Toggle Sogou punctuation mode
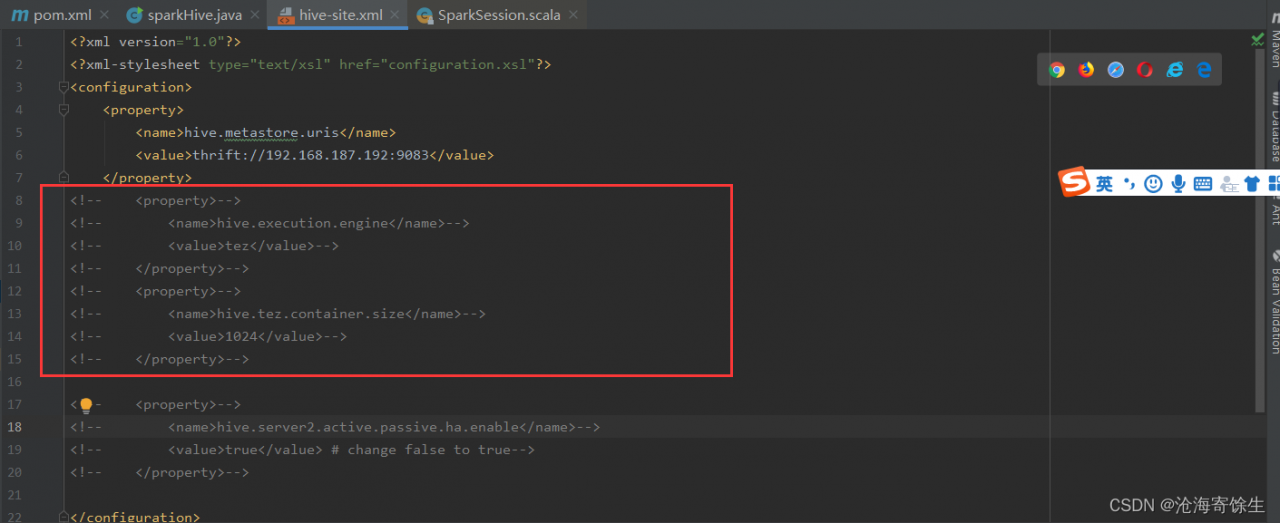Image resolution: width=1280 pixels, height=523 pixels. pyautogui.click(x=1129, y=184)
